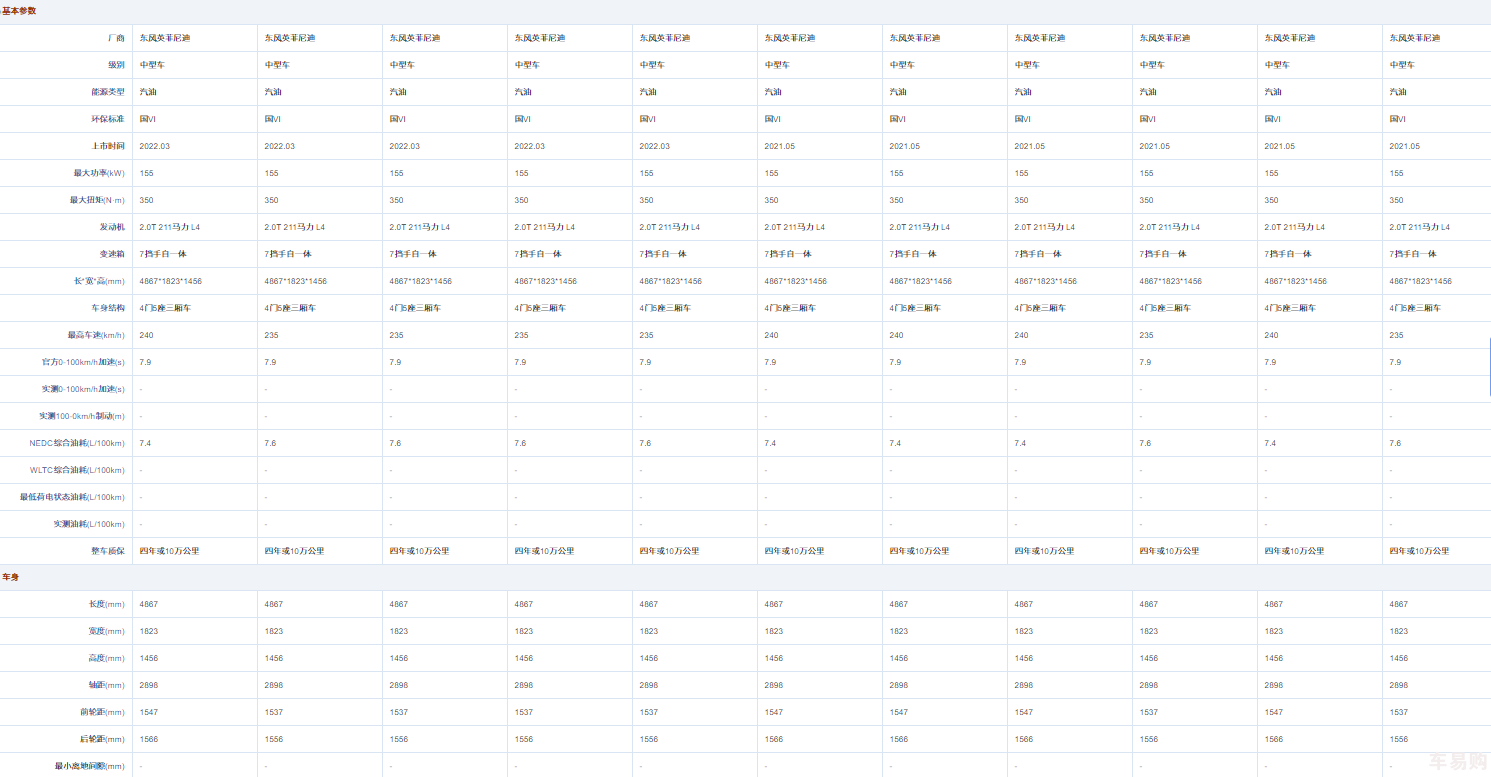Click the 长度(mm) row label
The width and height of the screenshot is (1491, 777).
107,604
